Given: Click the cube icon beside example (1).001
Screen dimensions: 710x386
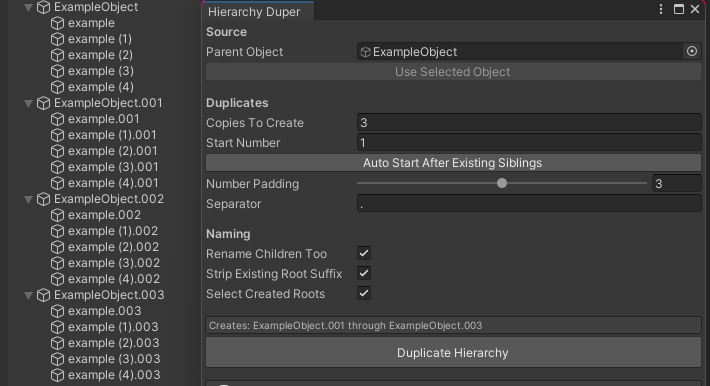Looking at the screenshot, I should [58, 135].
